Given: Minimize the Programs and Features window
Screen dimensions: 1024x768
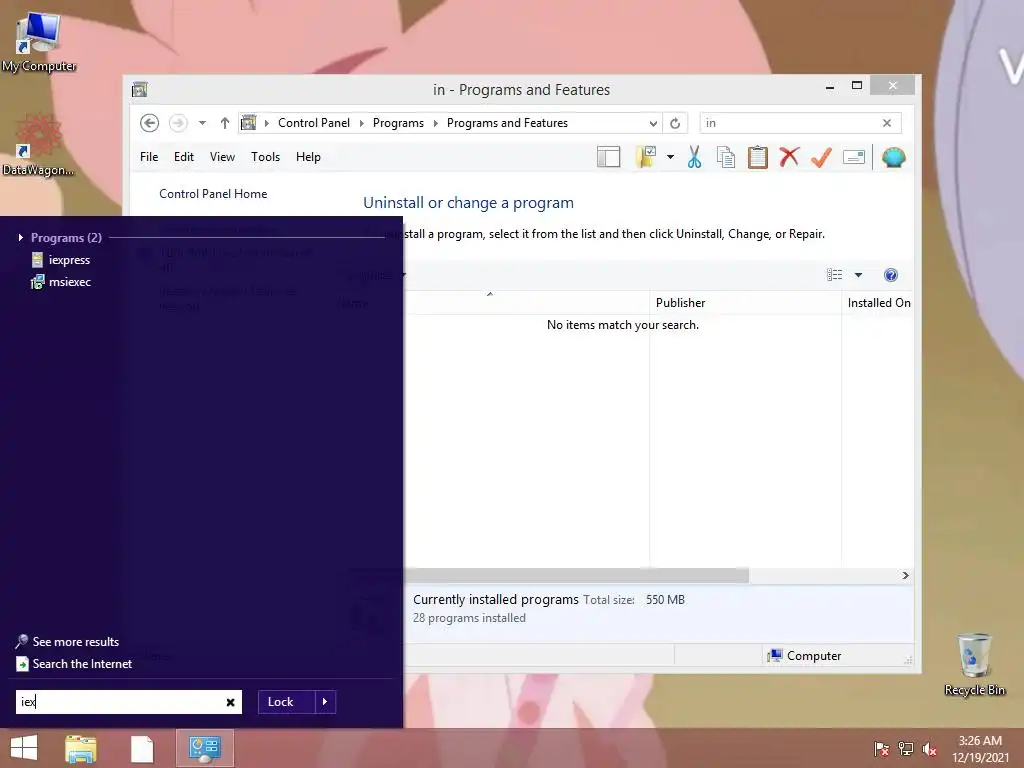Looking at the screenshot, I should (830, 86).
